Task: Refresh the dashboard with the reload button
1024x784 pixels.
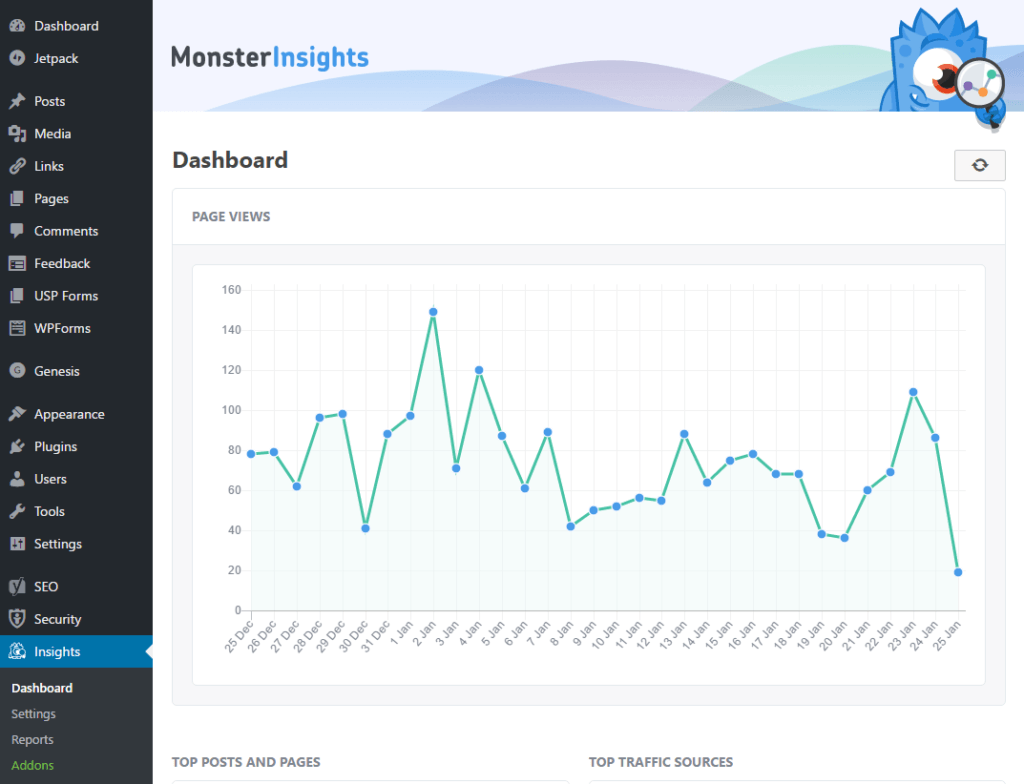Action: coord(979,166)
